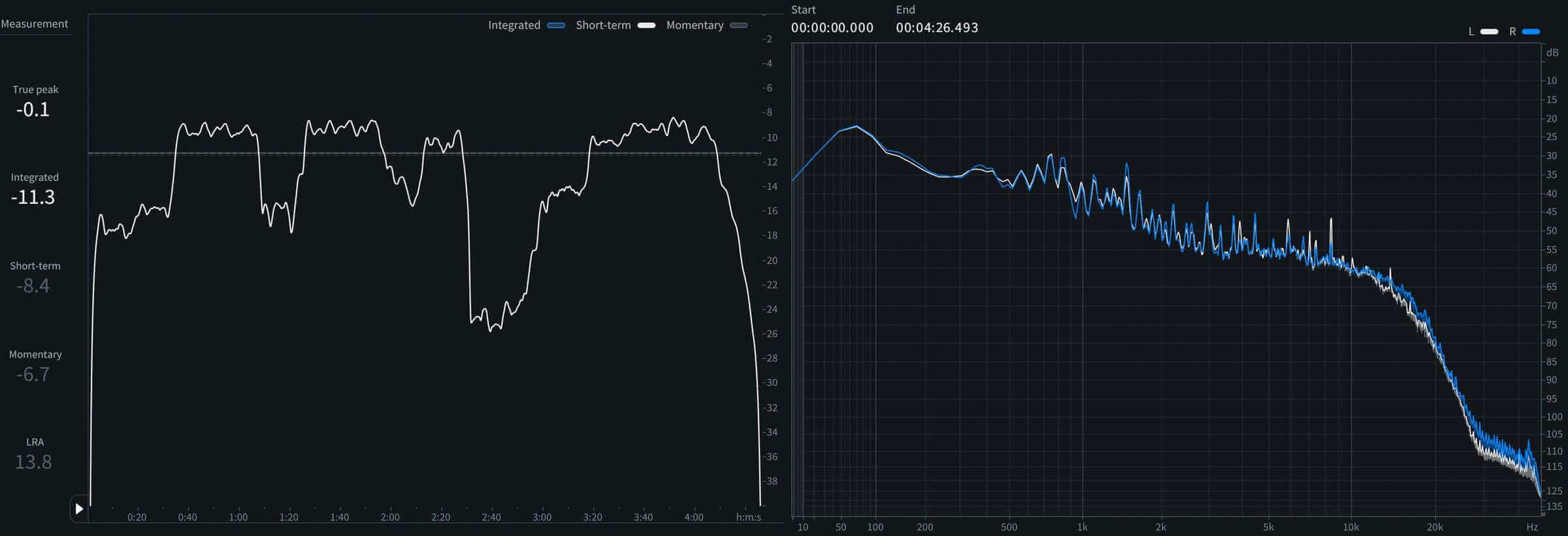Click the dB unit label
This screenshot has width=1568, height=536.
[x=1552, y=53]
